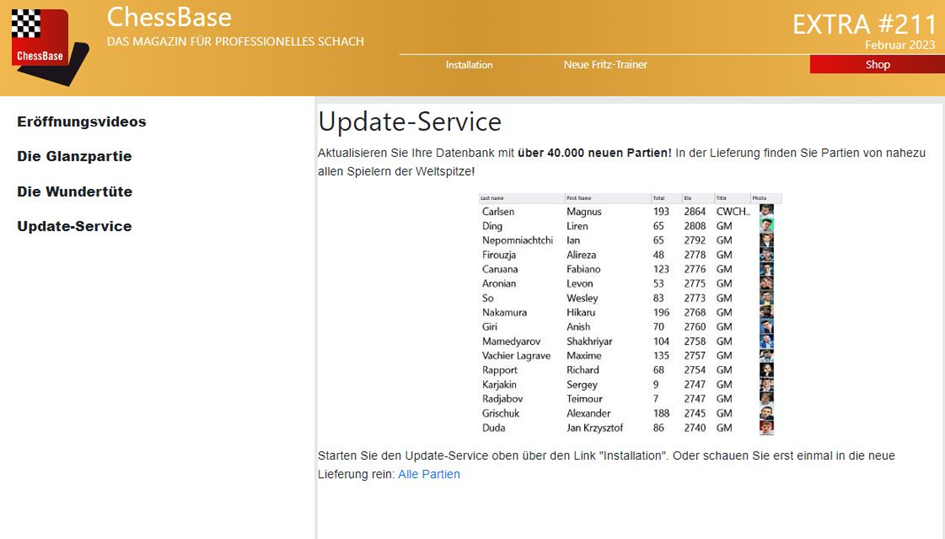Click the First Name column header
Screen dimensions: 945x539
click(x=579, y=198)
